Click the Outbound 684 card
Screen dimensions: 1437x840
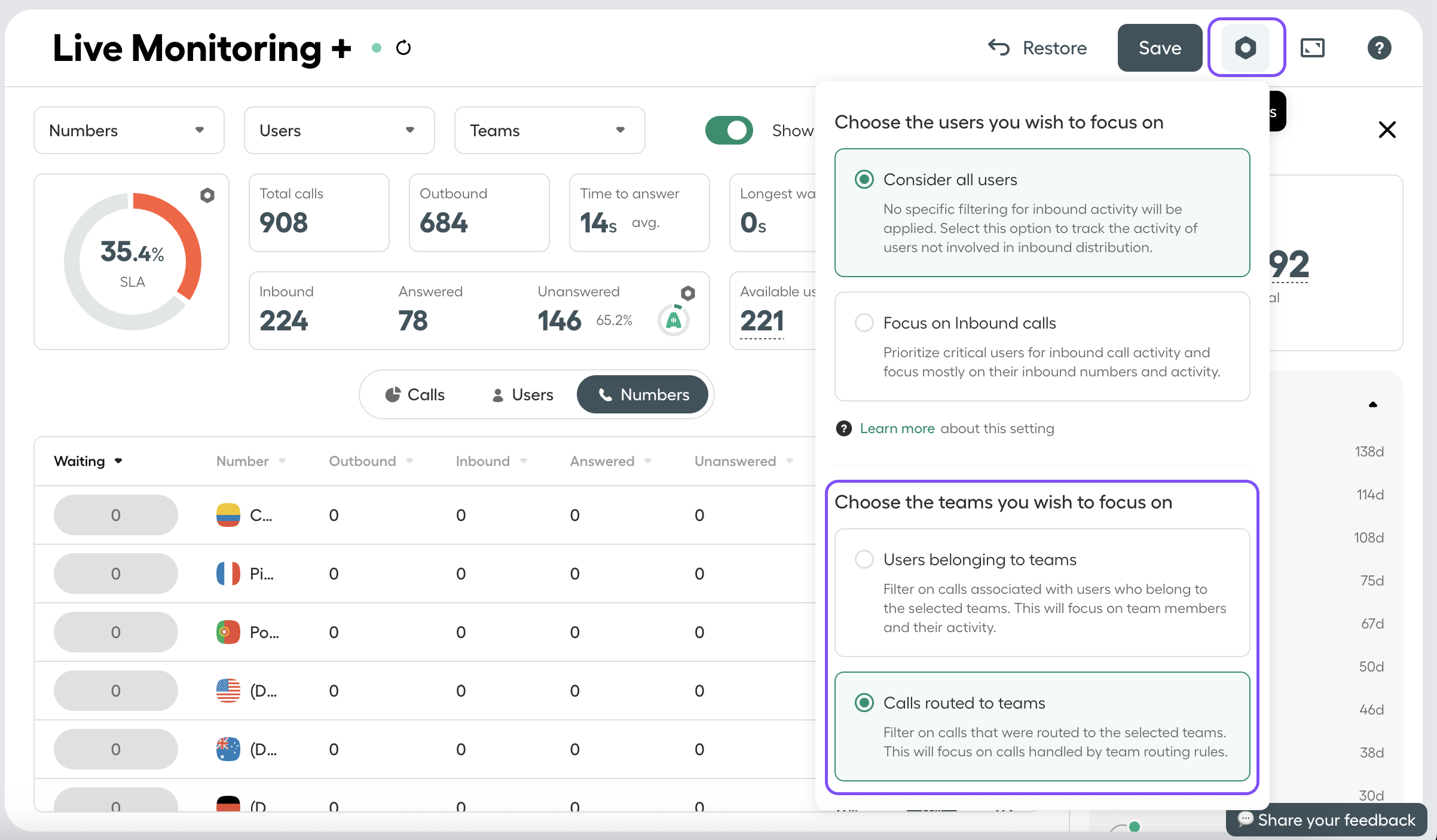coord(479,213)
